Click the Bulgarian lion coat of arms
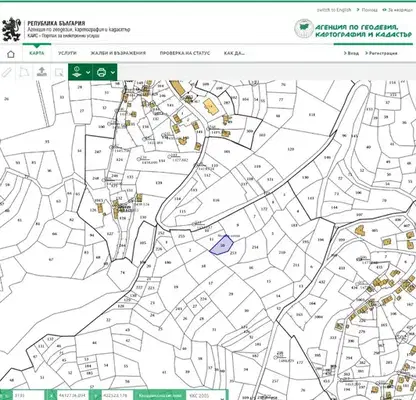This screenshot has height=400, width=416. tap(12, 29)
